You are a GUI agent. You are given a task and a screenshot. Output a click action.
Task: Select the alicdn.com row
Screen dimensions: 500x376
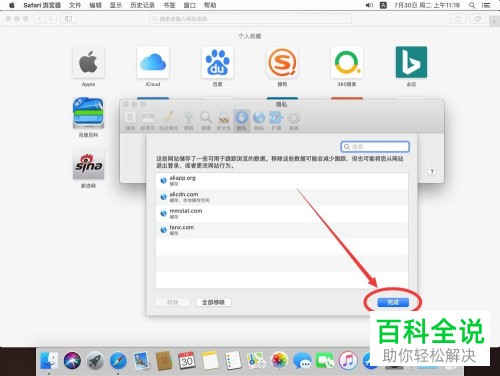pos(282,197)
